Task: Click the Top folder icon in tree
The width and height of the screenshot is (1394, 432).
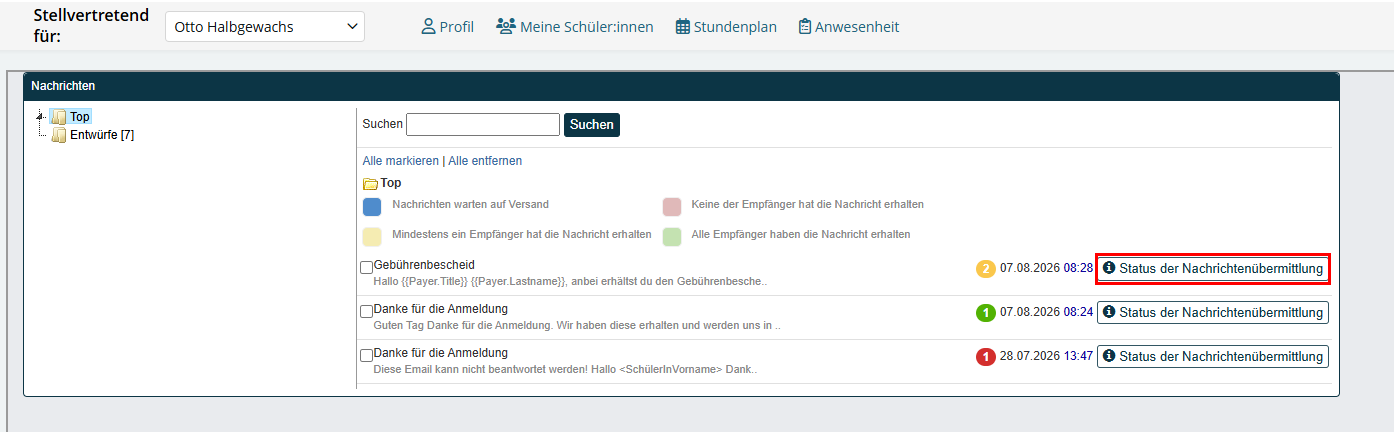Action: 58,117
